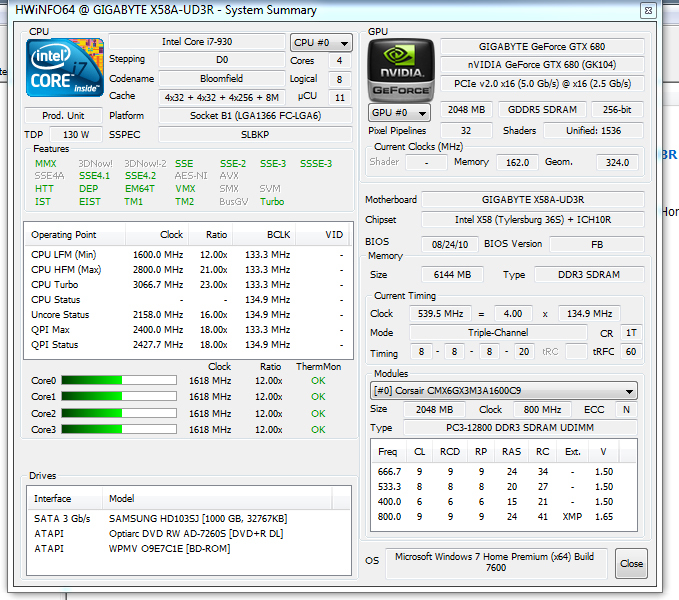
Task: Select the SAMSUNG HD103SJ drive row
Action: (189, 519)
